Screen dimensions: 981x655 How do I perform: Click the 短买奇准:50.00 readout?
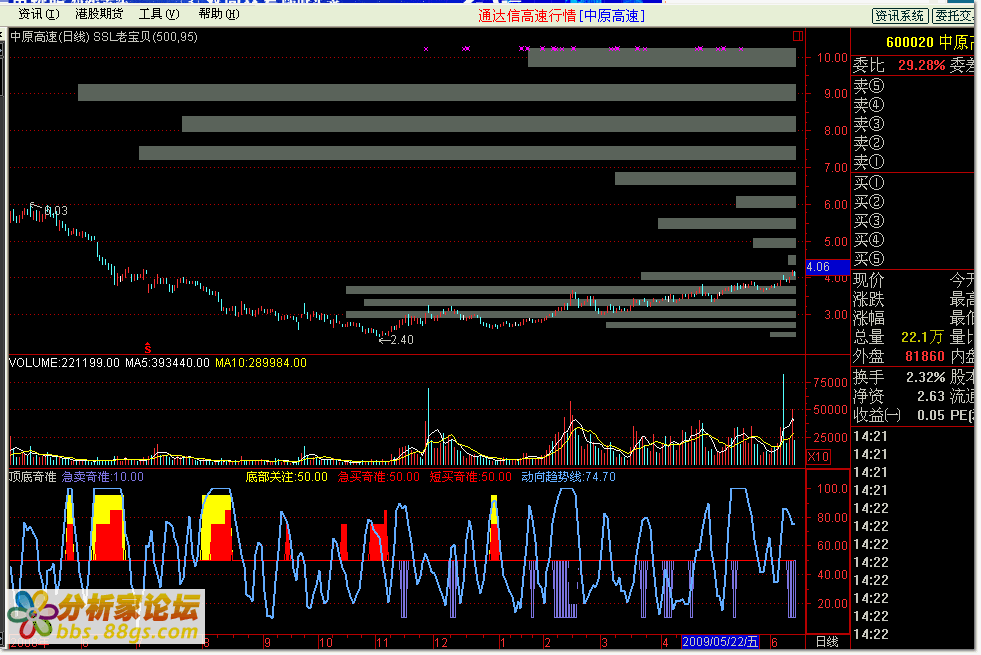(470, 477)
